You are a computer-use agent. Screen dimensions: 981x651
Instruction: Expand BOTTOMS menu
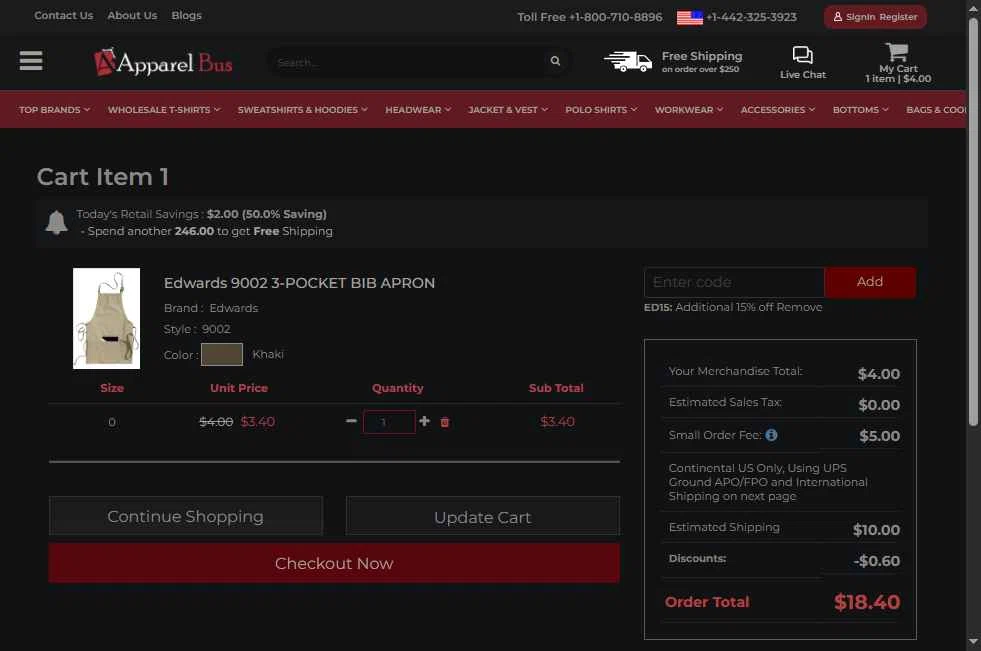click(x=860, y=109)
